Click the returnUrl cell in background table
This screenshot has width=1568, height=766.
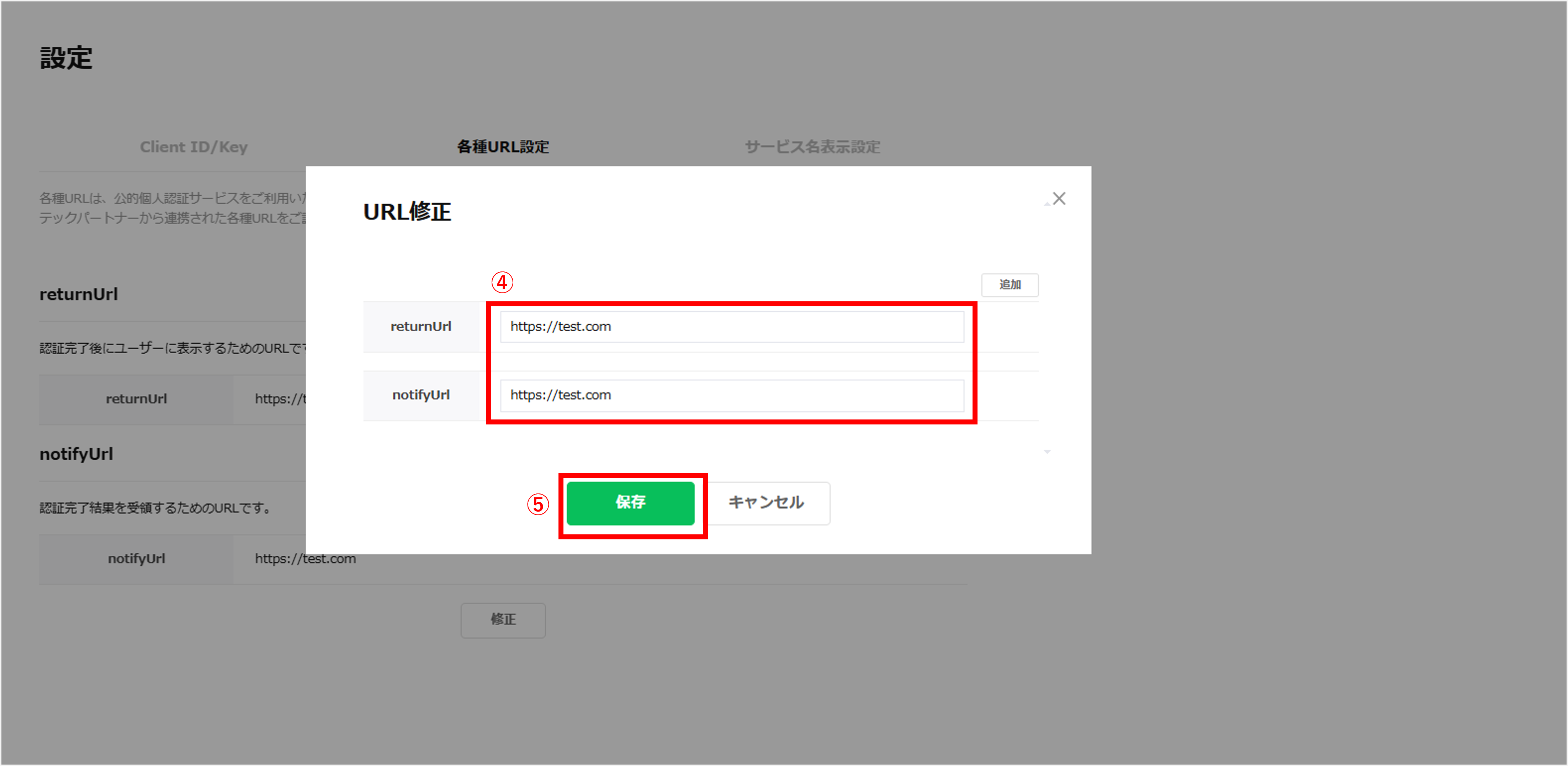136,399
